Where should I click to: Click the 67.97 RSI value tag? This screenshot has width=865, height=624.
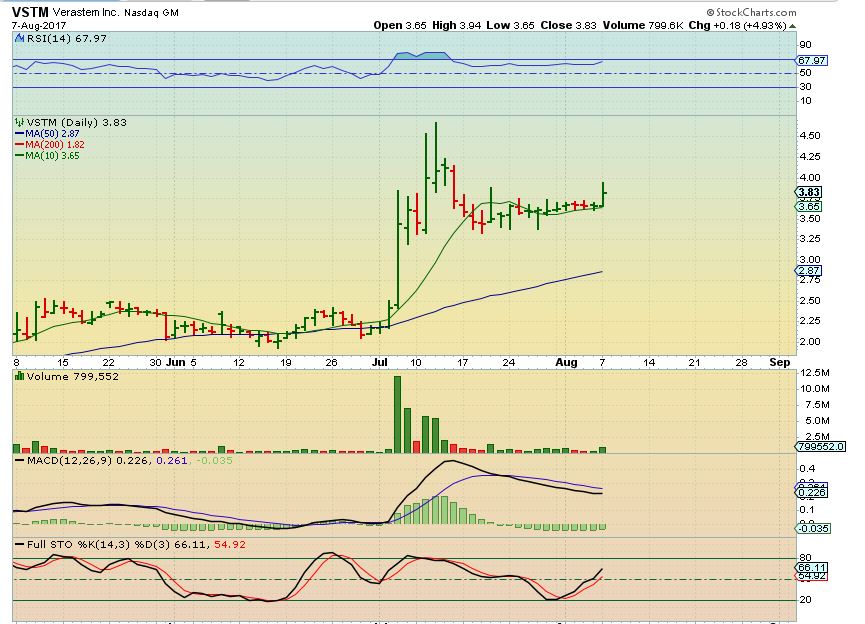click(810, 59)
